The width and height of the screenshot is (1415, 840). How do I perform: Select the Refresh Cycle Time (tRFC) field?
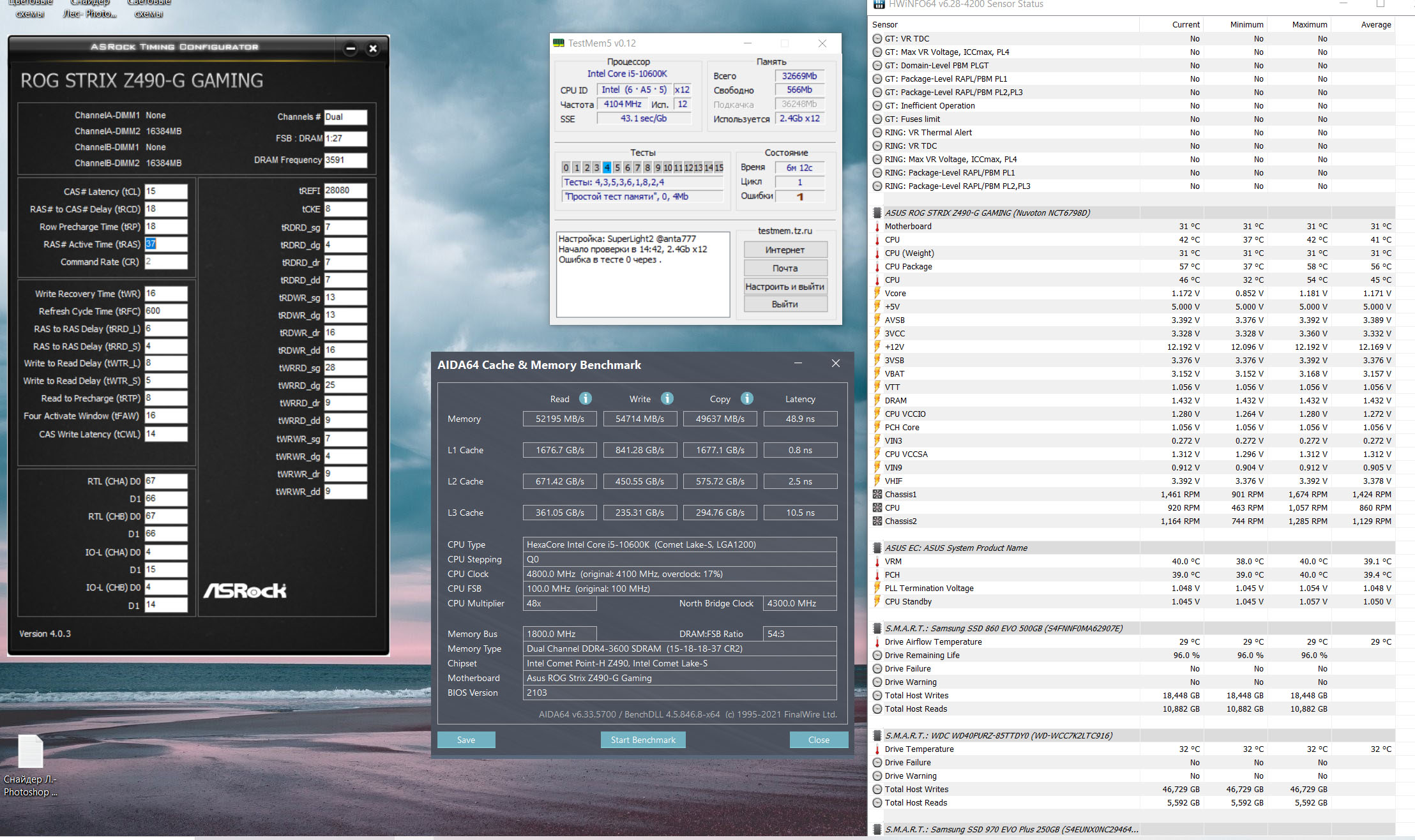tap(165, 311)
